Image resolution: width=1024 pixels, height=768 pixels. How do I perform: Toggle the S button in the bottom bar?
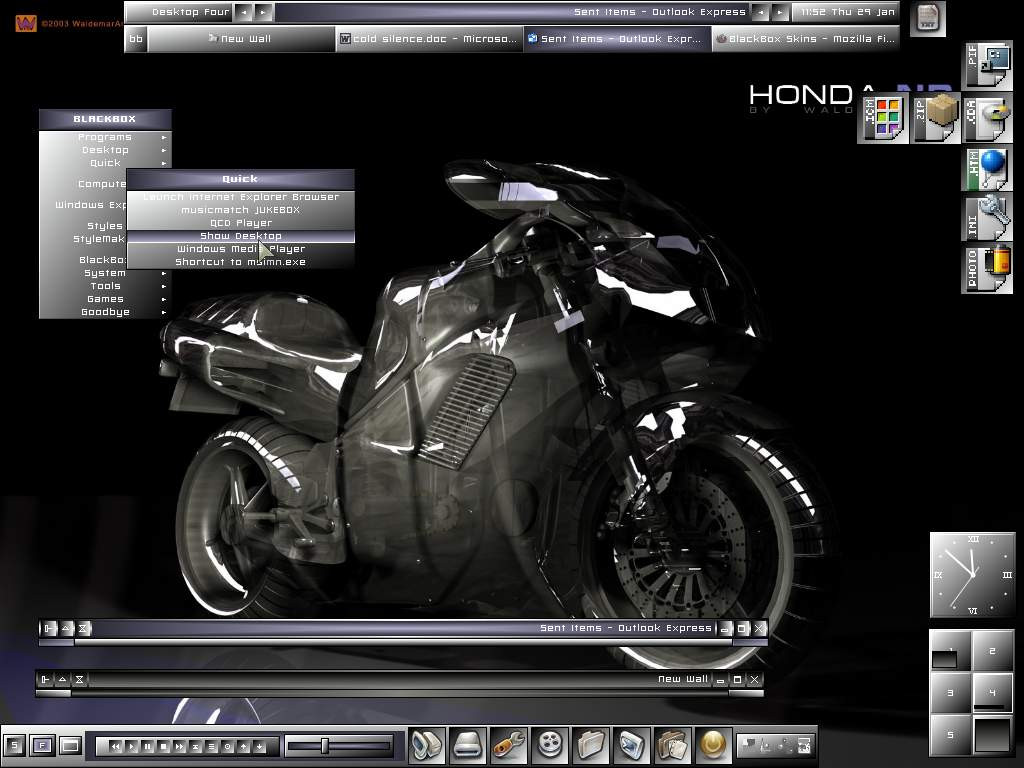pos(14,745)
